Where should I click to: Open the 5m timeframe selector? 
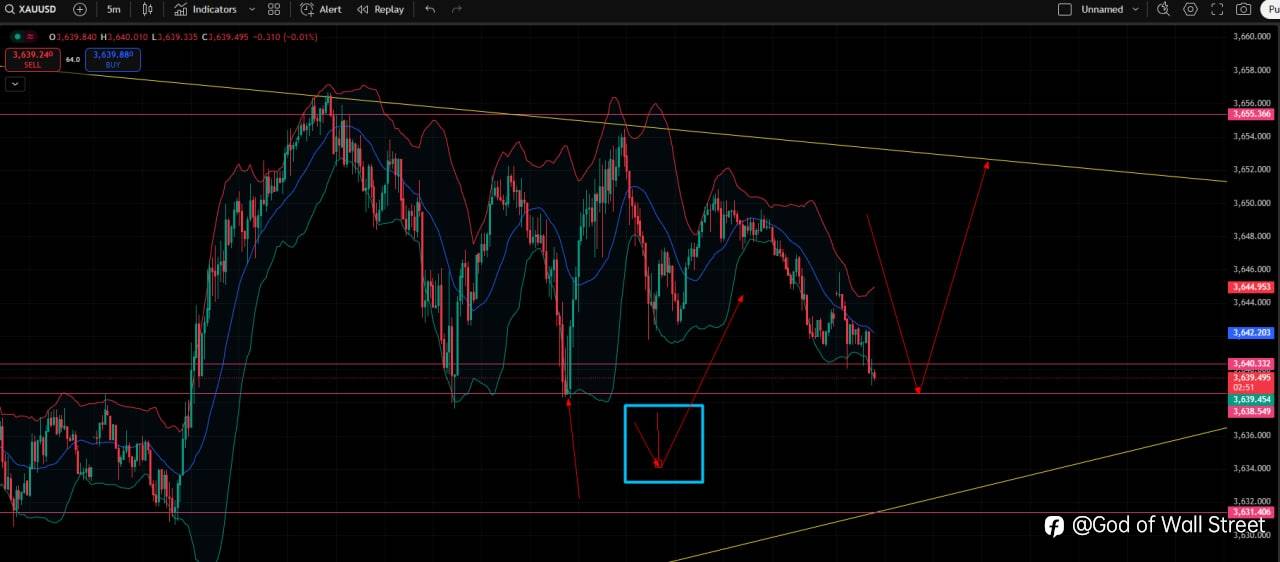(113, 9)
